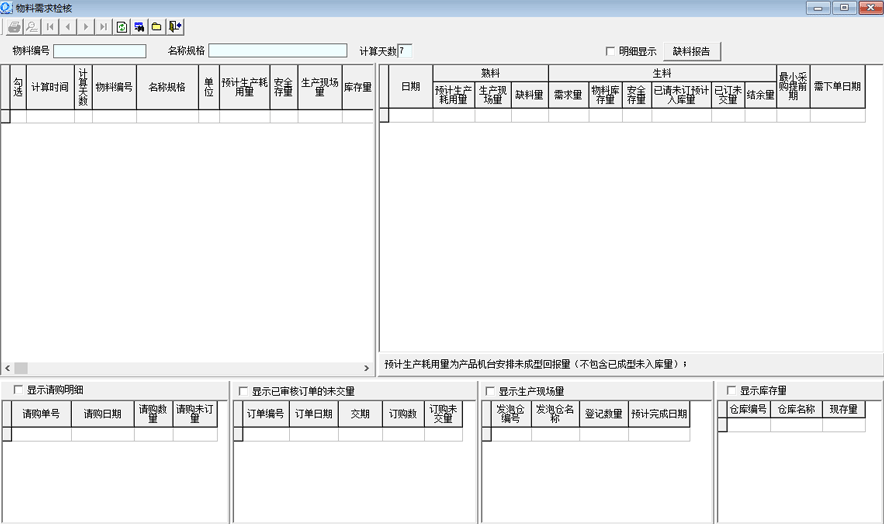The image size is (884, 524).
Task: Jump to last record arrow
Action: (104, 27)
